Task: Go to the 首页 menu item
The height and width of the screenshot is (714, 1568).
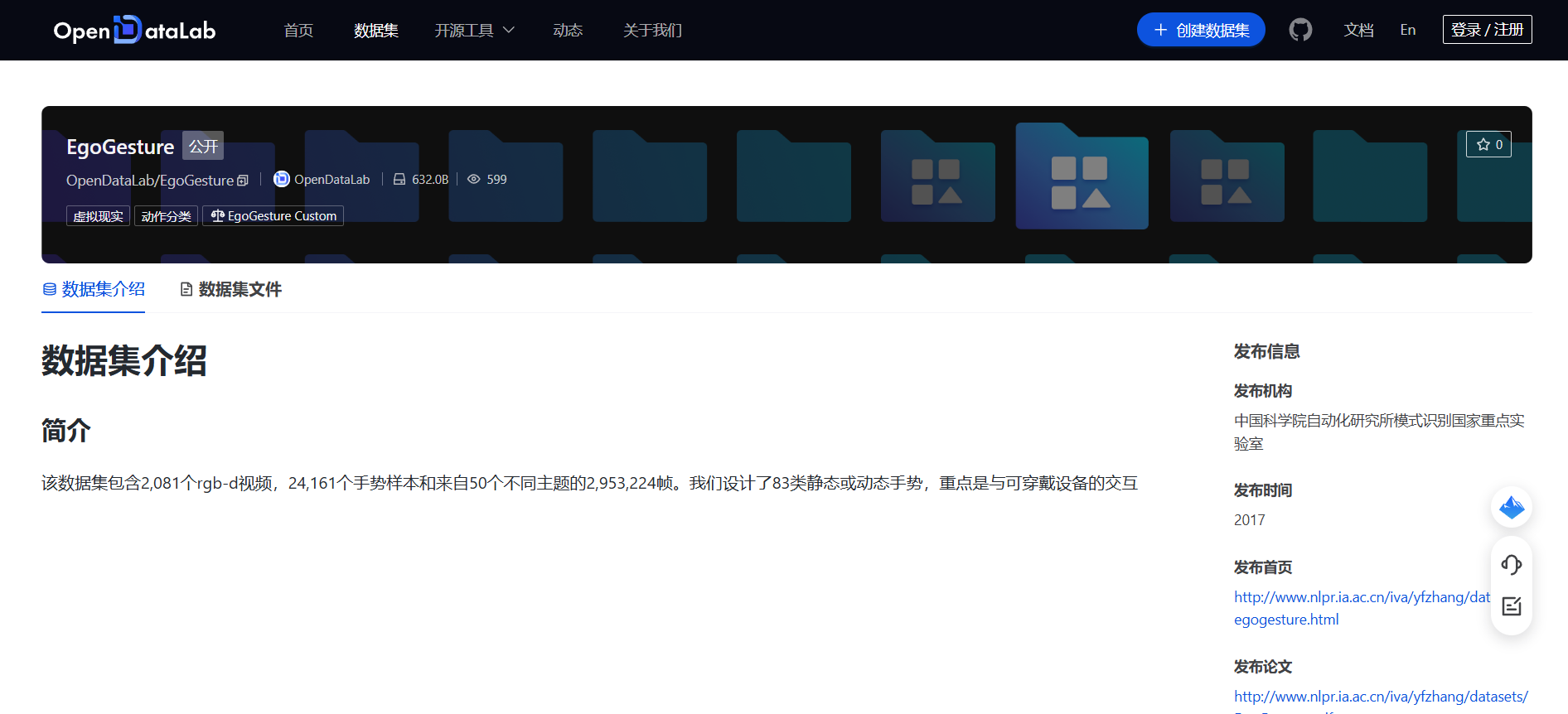Action: click(298, 30)
